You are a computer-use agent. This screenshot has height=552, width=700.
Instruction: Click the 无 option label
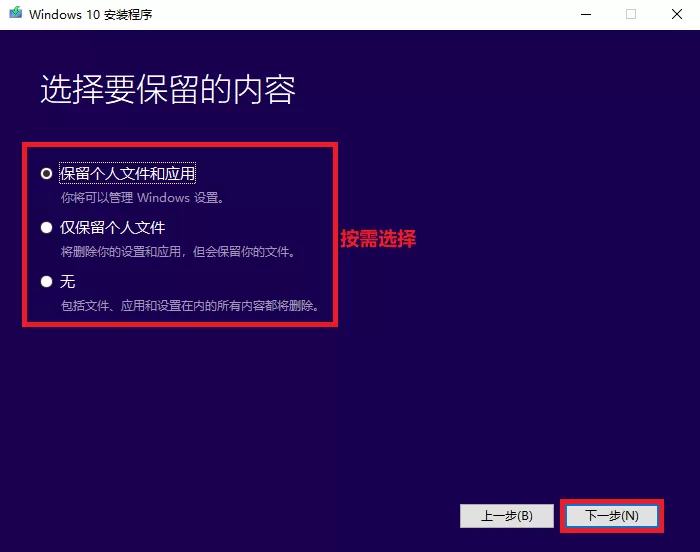coord(67,282)
